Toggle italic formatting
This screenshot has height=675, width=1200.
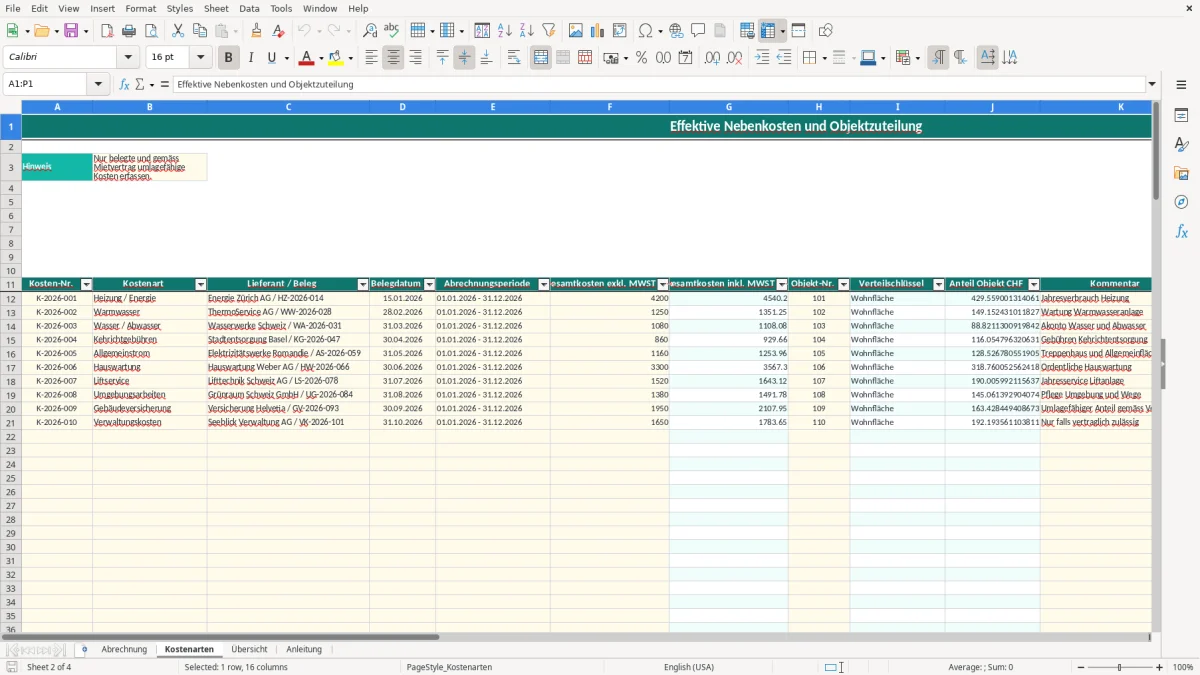click(251, 58)
